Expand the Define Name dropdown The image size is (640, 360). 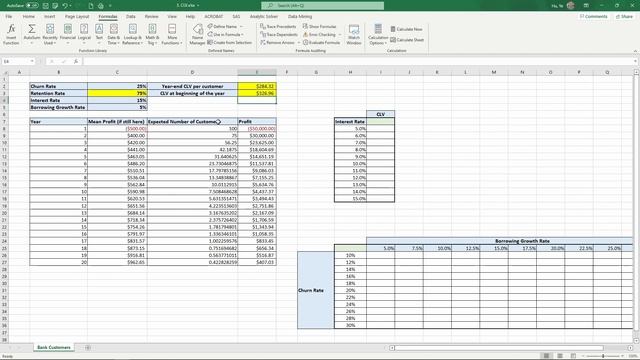click(x=241, y=26)
